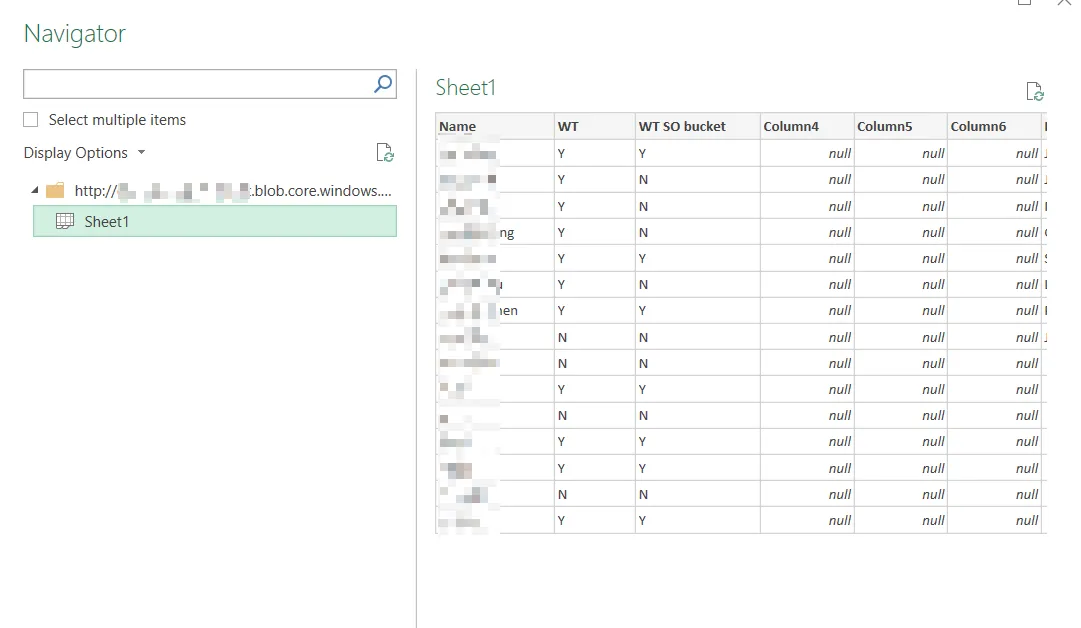Enable Select multiple items checkbox
This screenshot has width=1081, height=628.
pyautogui.click(x=31, y=120)
